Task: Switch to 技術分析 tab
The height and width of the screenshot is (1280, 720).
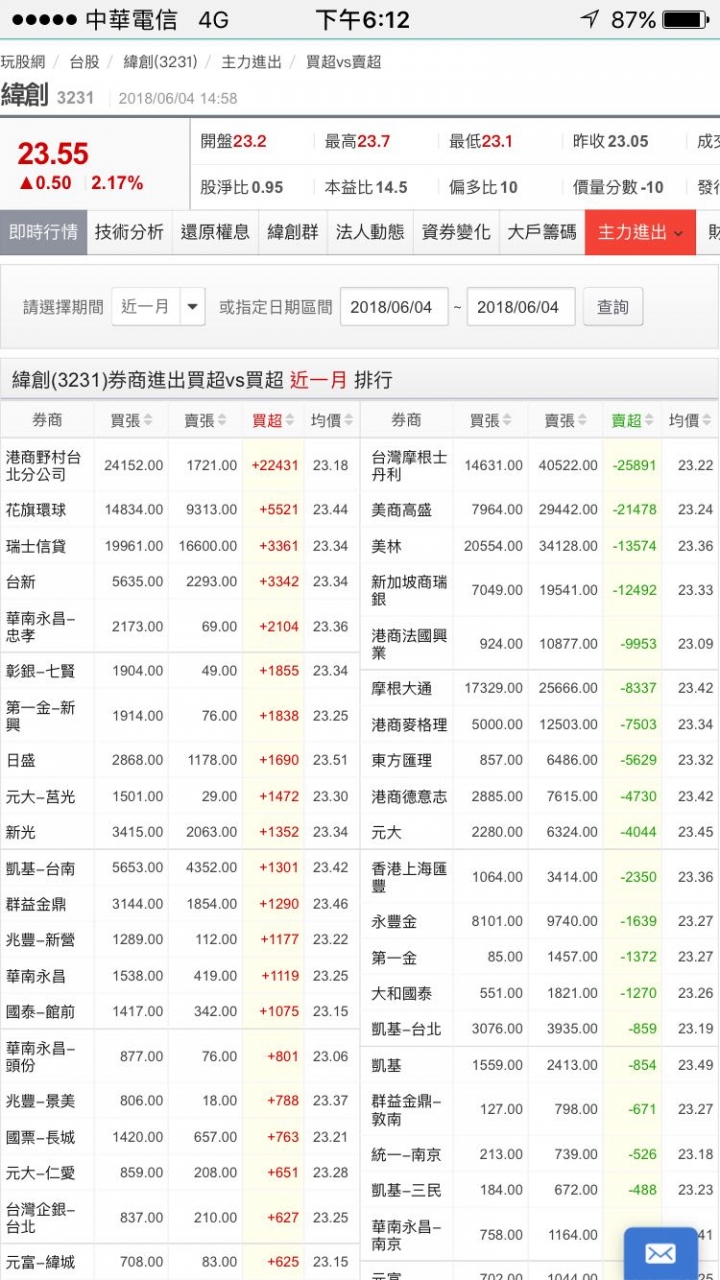Action: 129,232
